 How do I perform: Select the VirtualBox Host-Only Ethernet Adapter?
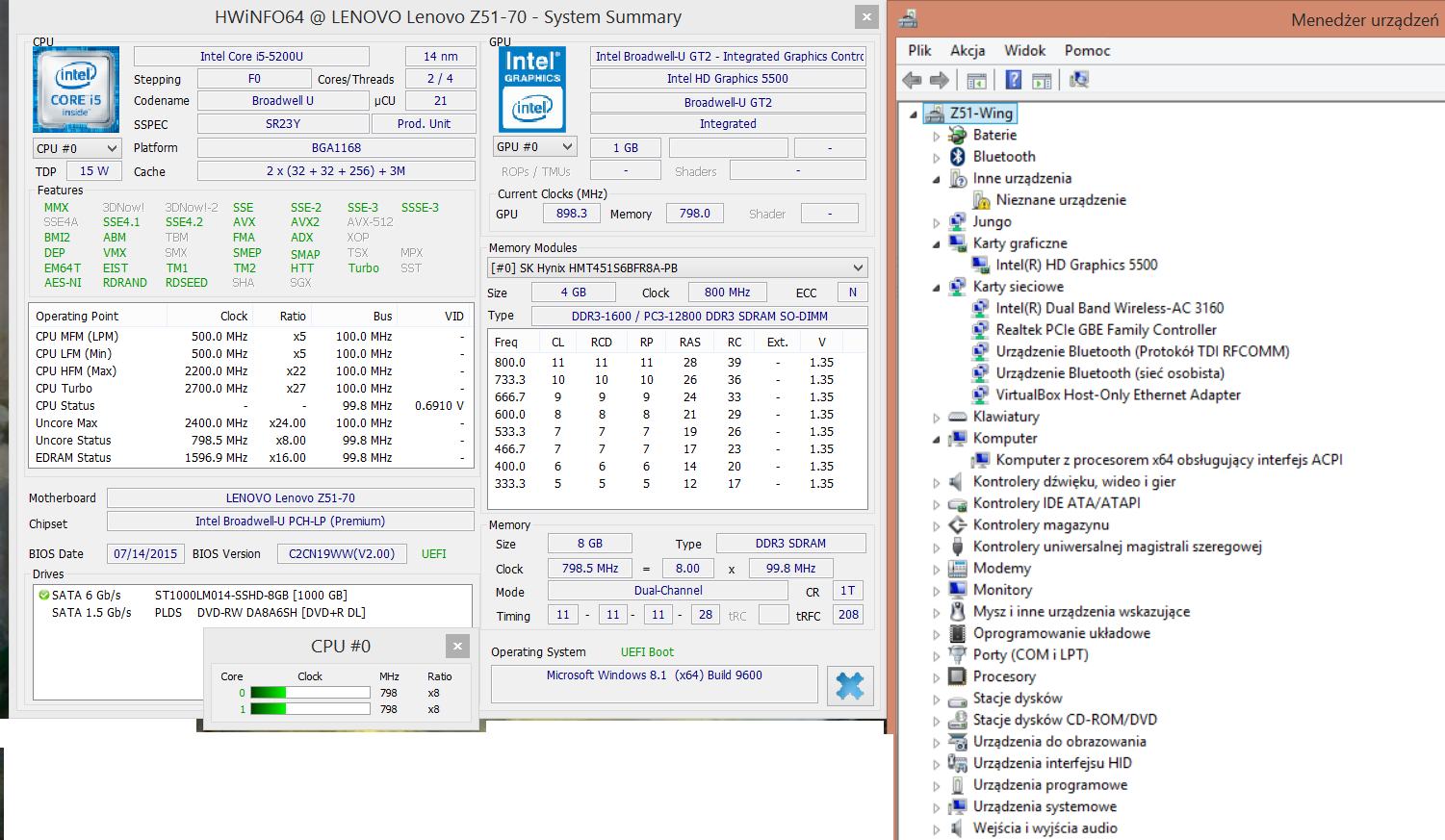click(x=1118, y=395)
